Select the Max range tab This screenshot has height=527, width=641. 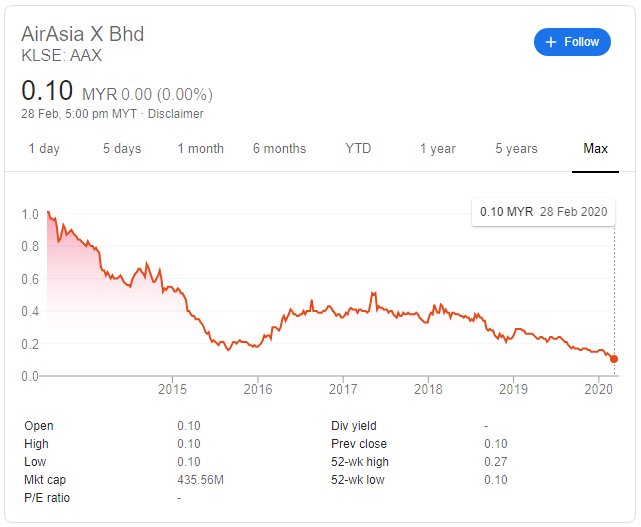[595, 148]
